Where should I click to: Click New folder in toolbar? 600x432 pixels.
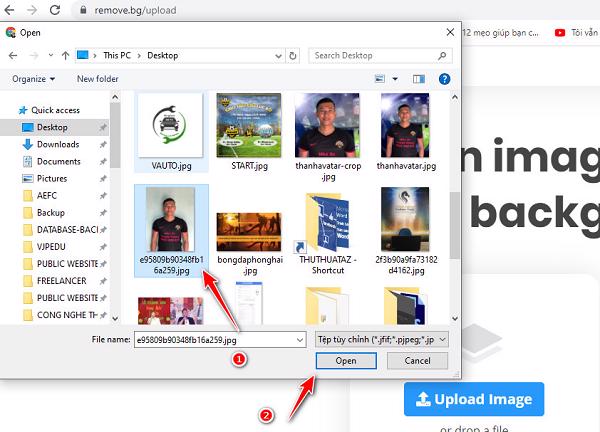(98, 78)
